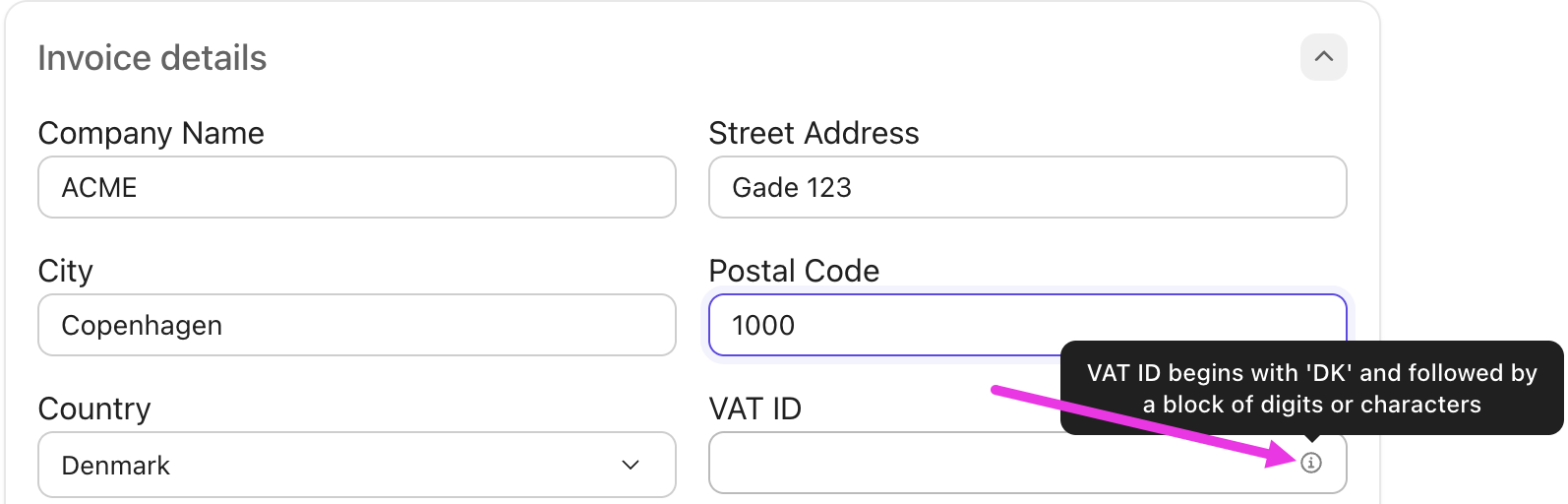Click the ACME text in Company Name
1568x504 pixels.
pyautogui.click(x=99, y=187)
